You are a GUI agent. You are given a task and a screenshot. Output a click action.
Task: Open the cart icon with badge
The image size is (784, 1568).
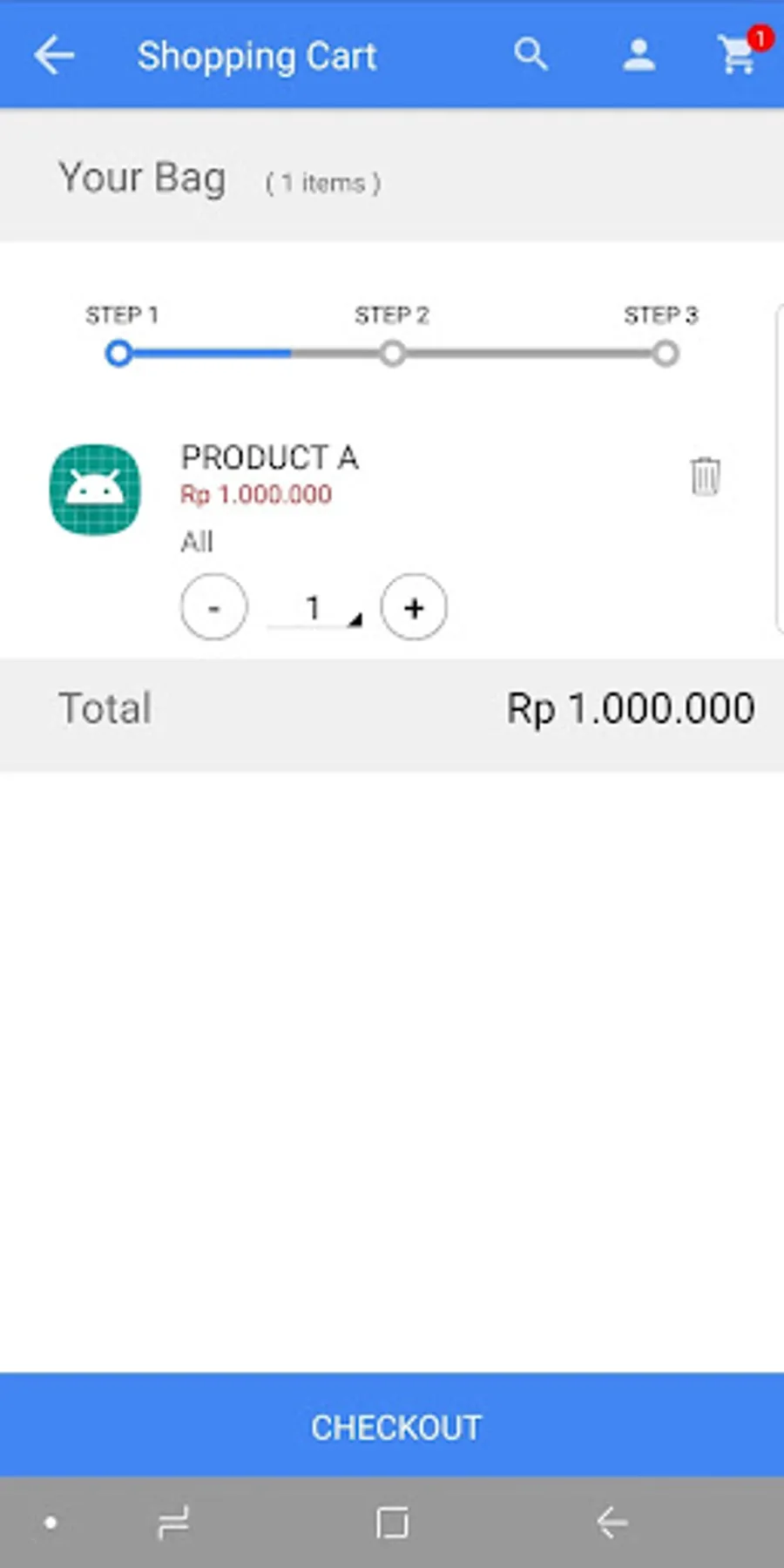(739, 55)
